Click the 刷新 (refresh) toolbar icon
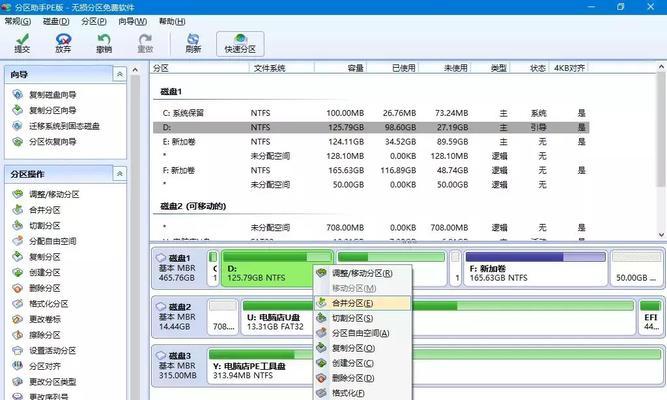 coord(193,43)
